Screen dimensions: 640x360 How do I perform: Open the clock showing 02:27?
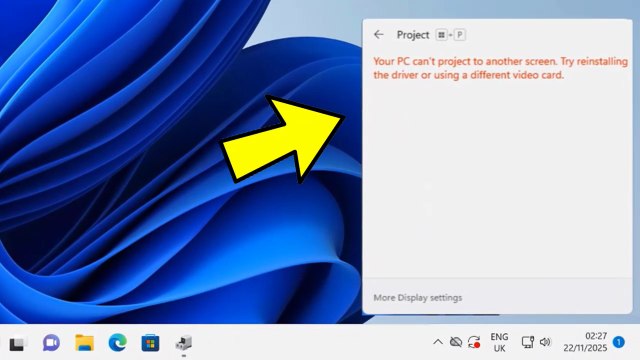(585, 342)
